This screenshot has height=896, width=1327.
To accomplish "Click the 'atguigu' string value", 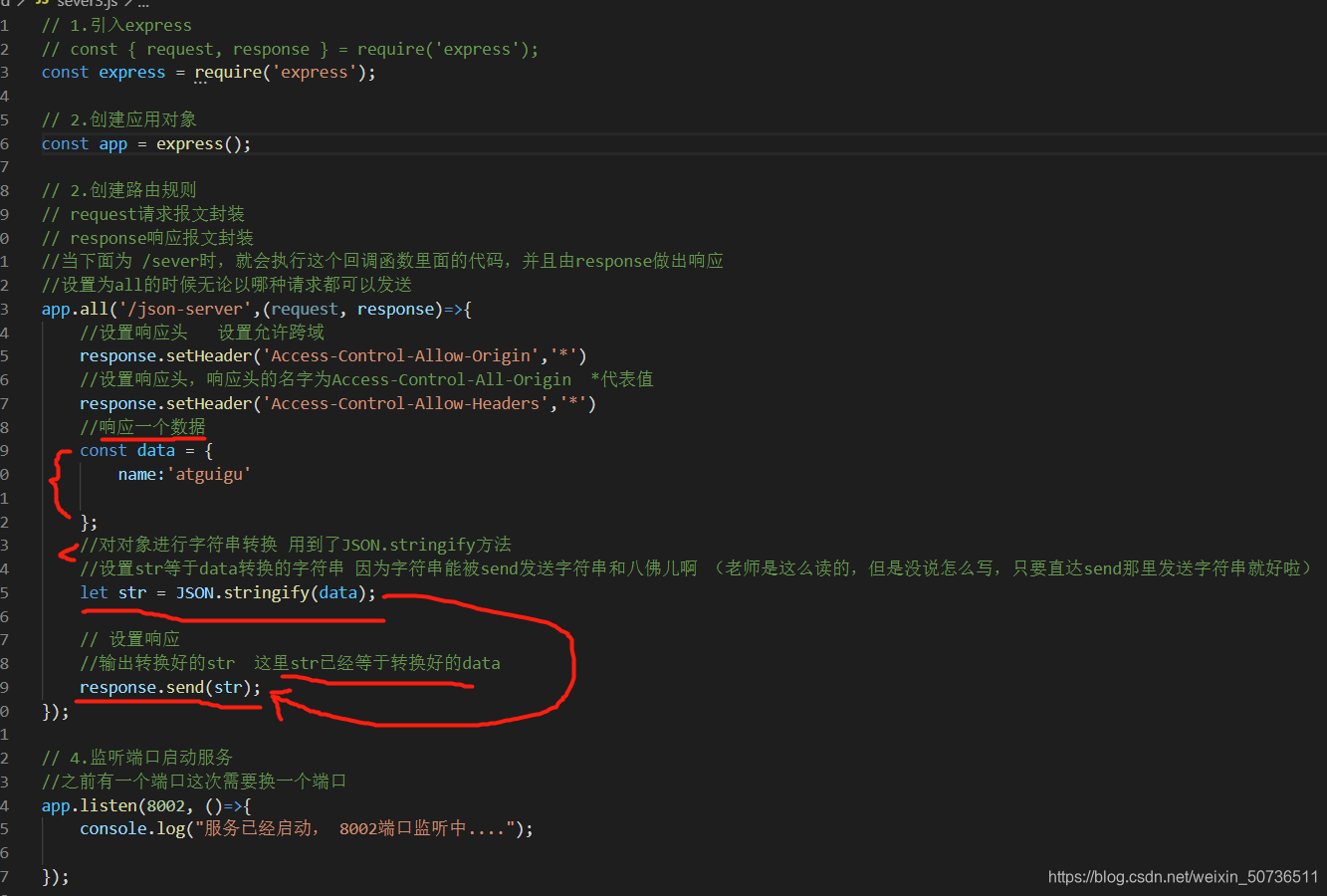I will [209, 475].
